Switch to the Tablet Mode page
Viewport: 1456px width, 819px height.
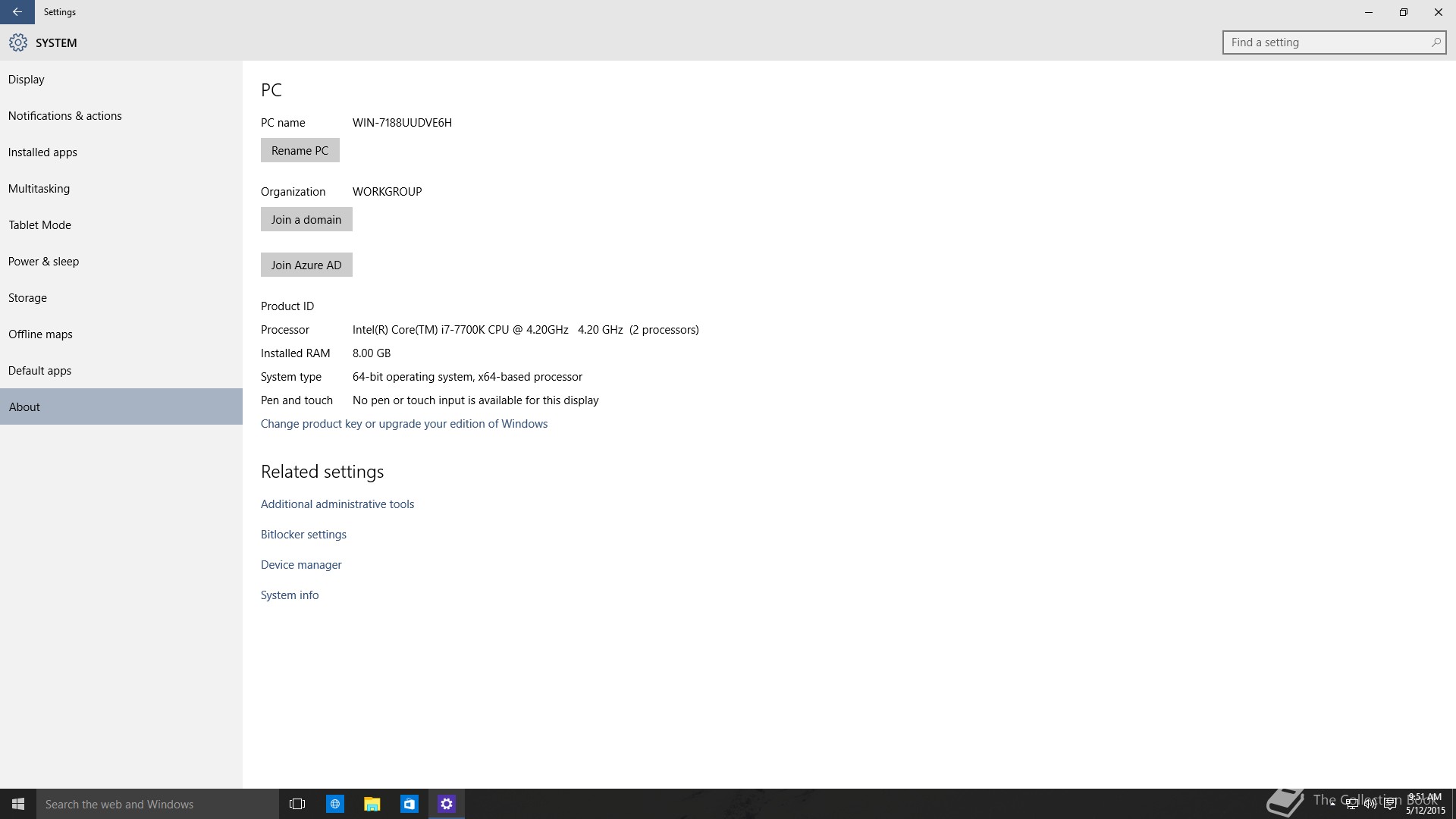(121, 224)
